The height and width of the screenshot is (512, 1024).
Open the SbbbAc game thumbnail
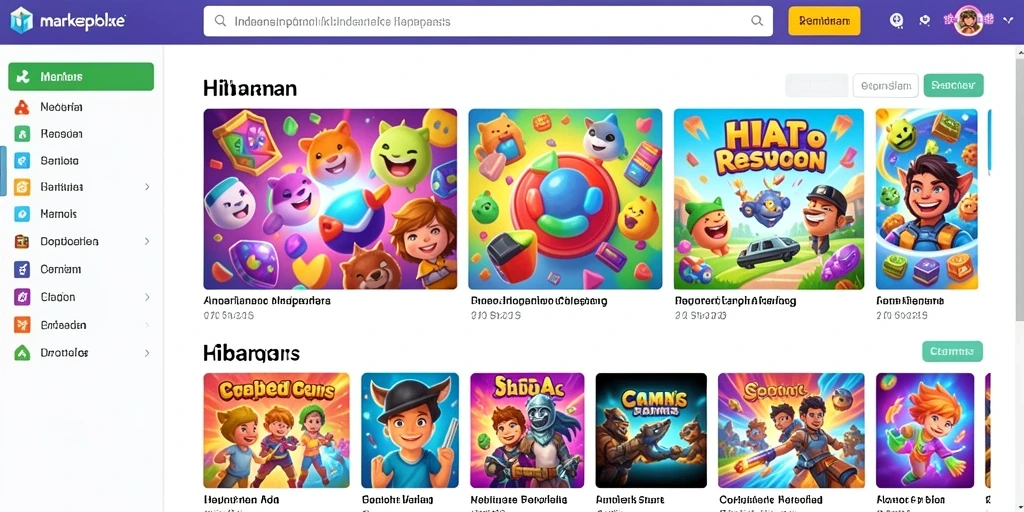pos(527,430)
